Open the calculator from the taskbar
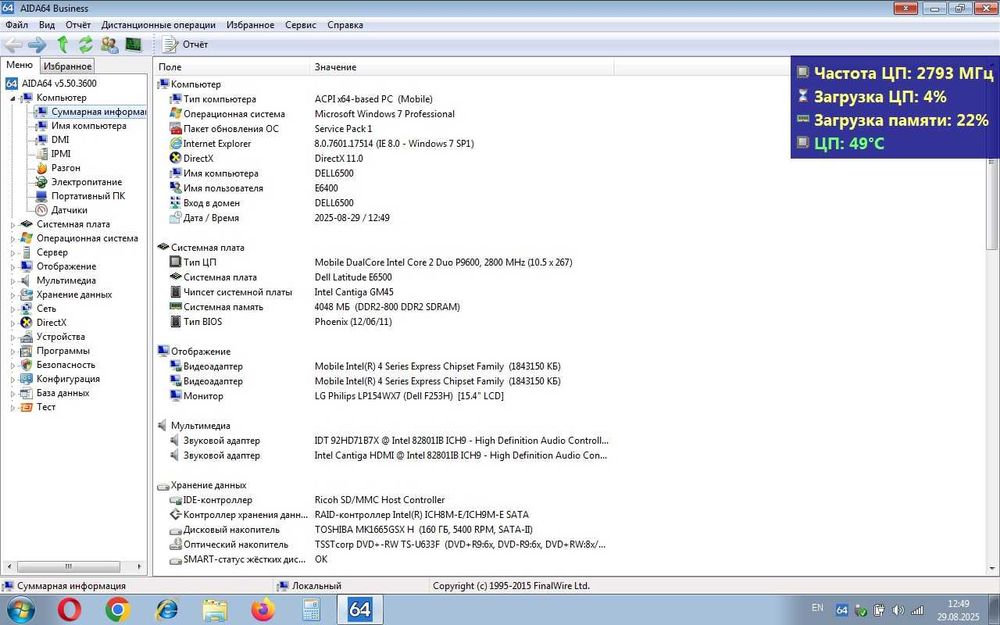Image resolution: width=1000 pixels, height=625 pixels. pyautogui.click(x=311, y=610)
